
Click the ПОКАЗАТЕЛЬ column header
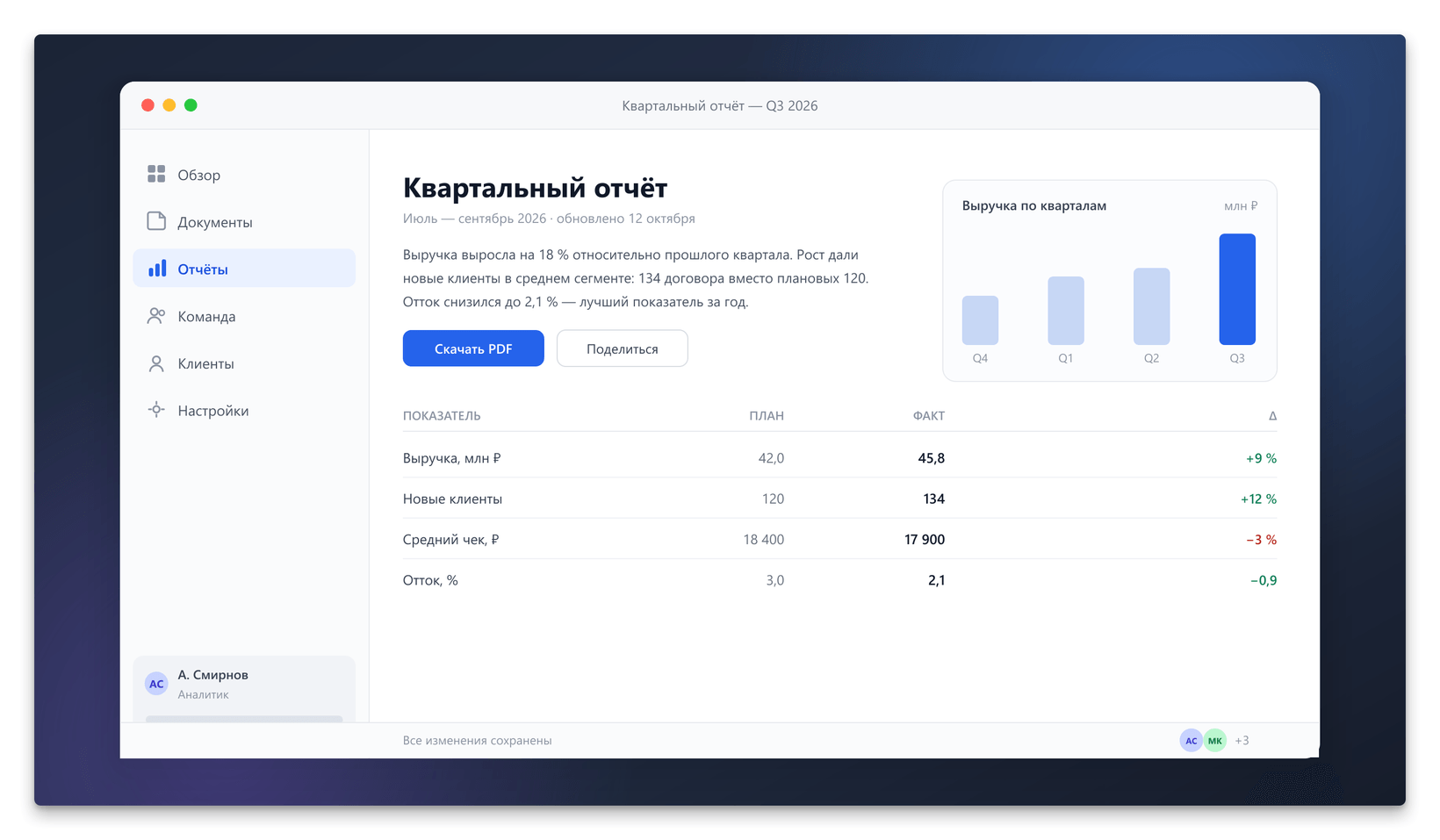pos(442,416)
